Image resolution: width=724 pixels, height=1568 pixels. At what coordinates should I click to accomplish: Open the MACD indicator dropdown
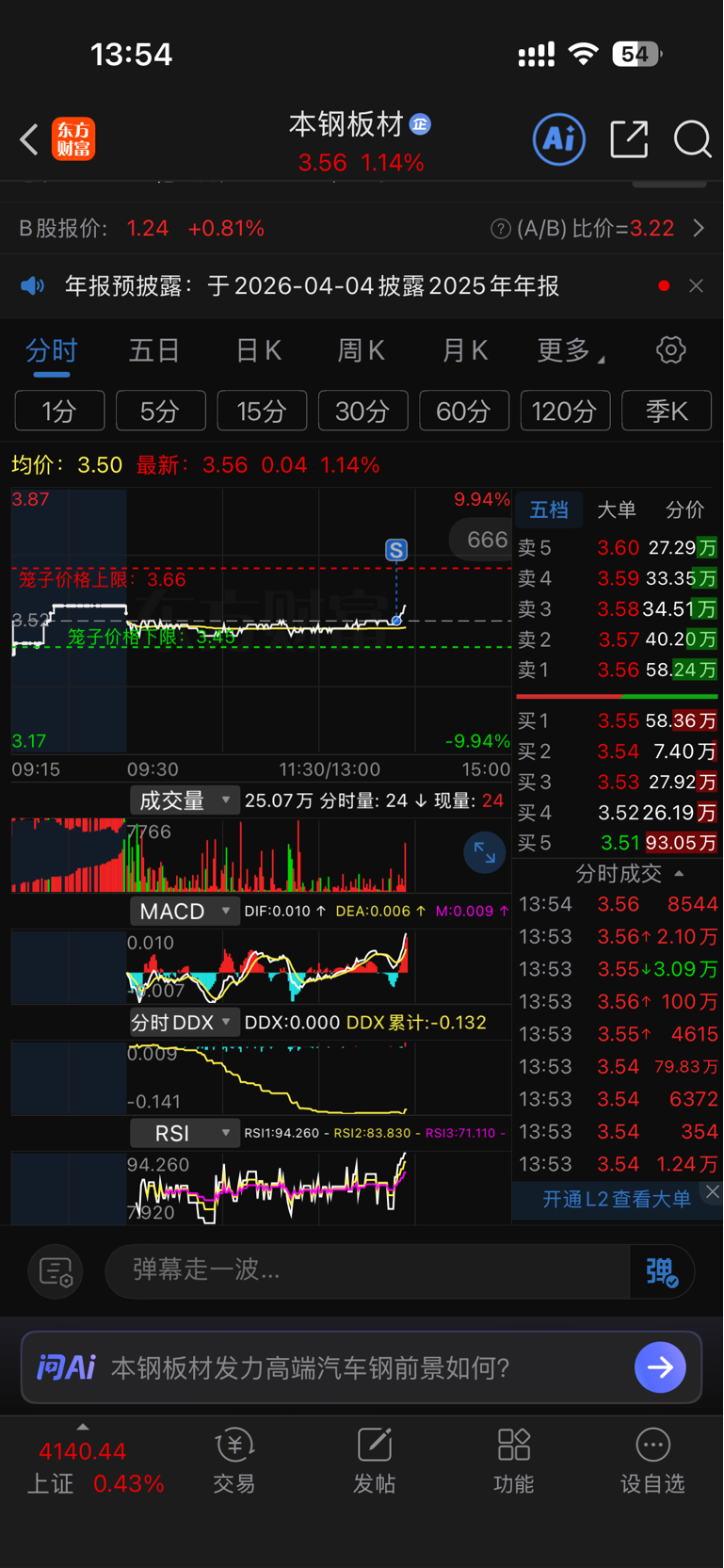[x=185, y=911]
